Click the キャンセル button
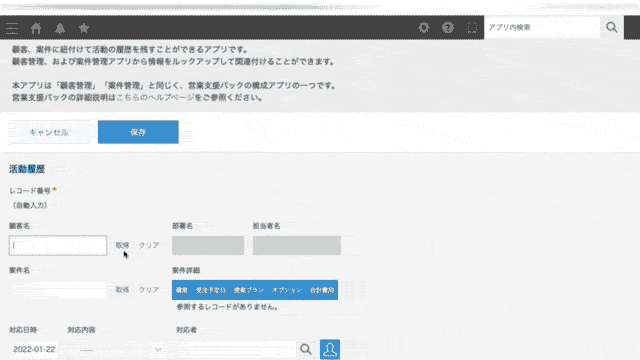 coord(49,132)
